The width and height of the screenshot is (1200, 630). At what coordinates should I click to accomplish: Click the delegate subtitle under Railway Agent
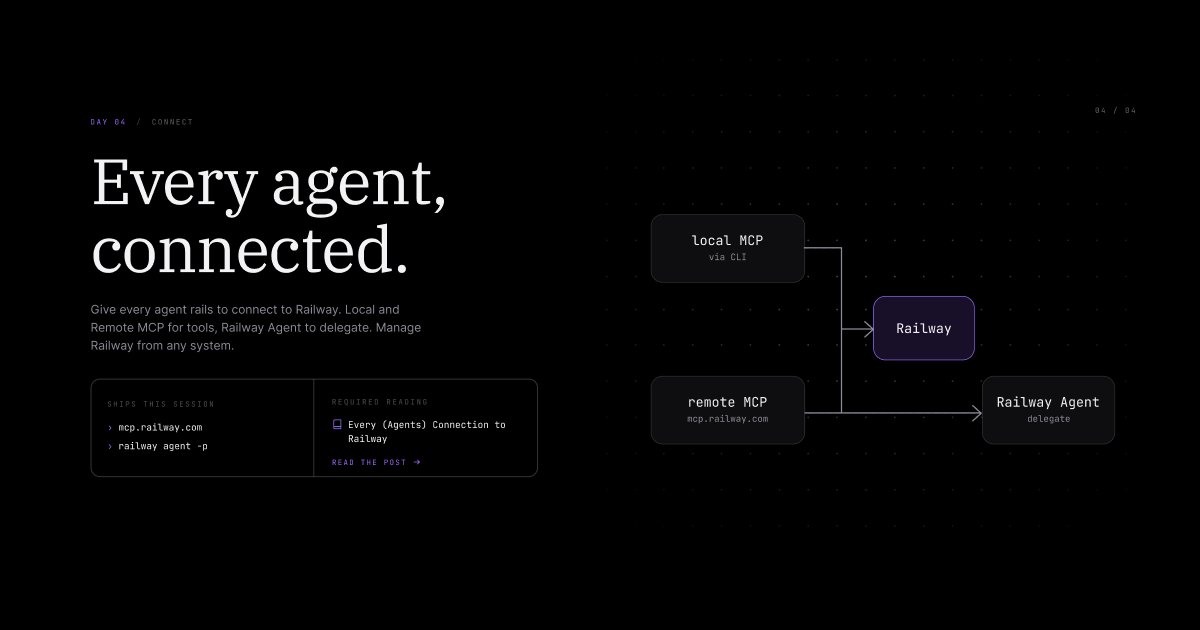click(x=1048, y=419)
